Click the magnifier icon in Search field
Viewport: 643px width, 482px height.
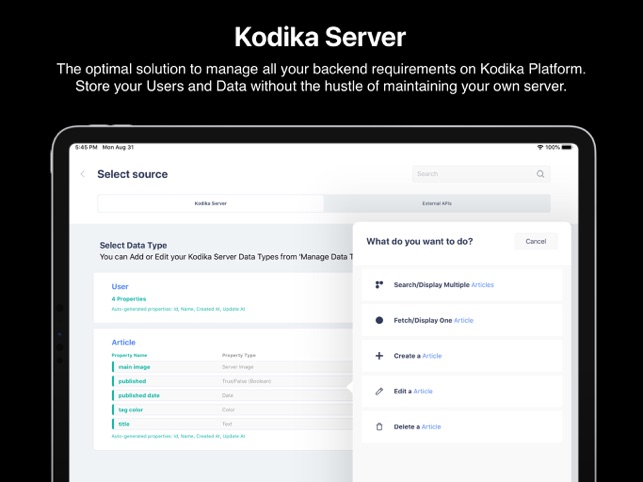click(540, 174)
